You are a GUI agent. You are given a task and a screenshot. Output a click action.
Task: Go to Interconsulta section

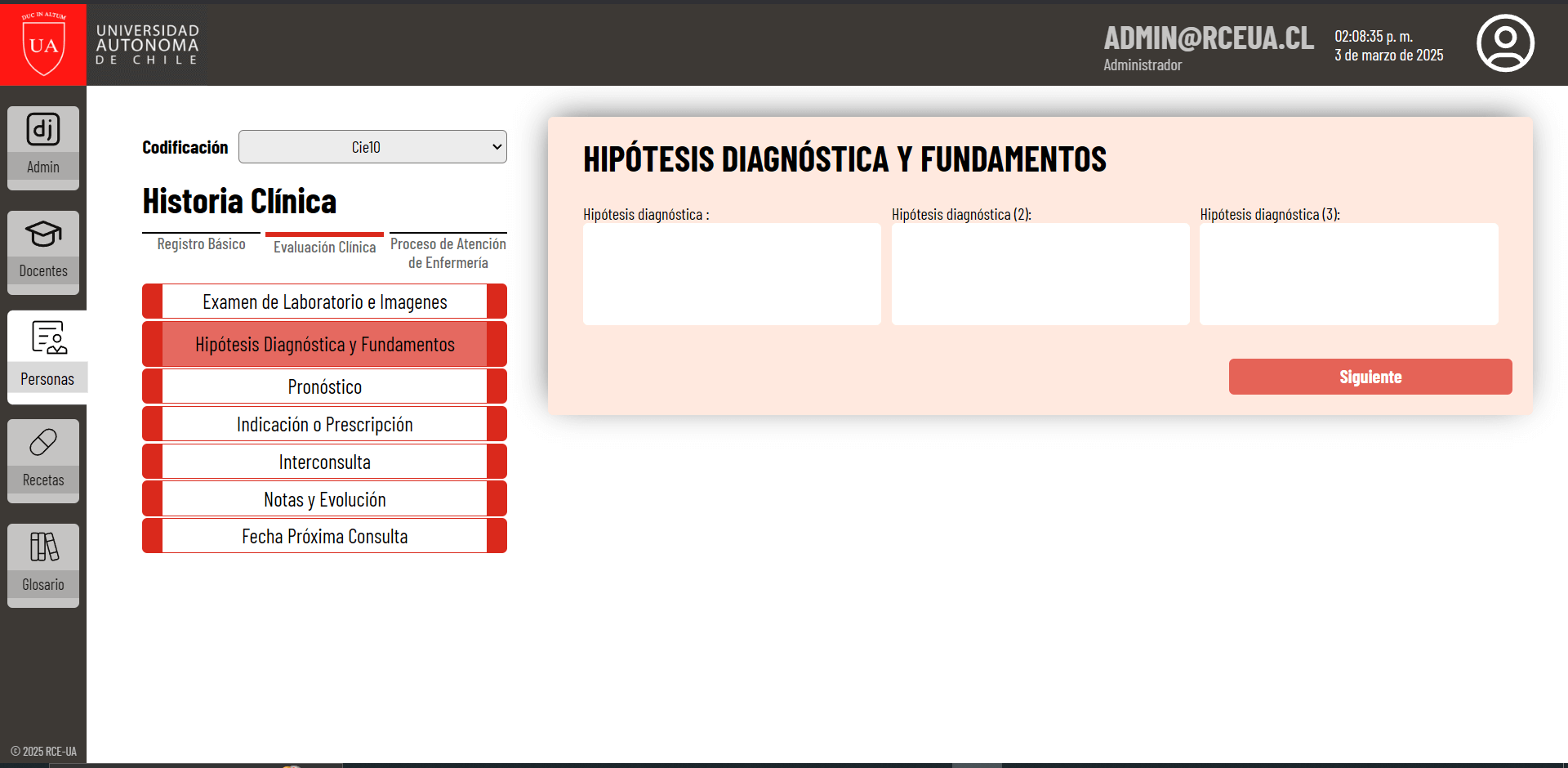[324, 462]
